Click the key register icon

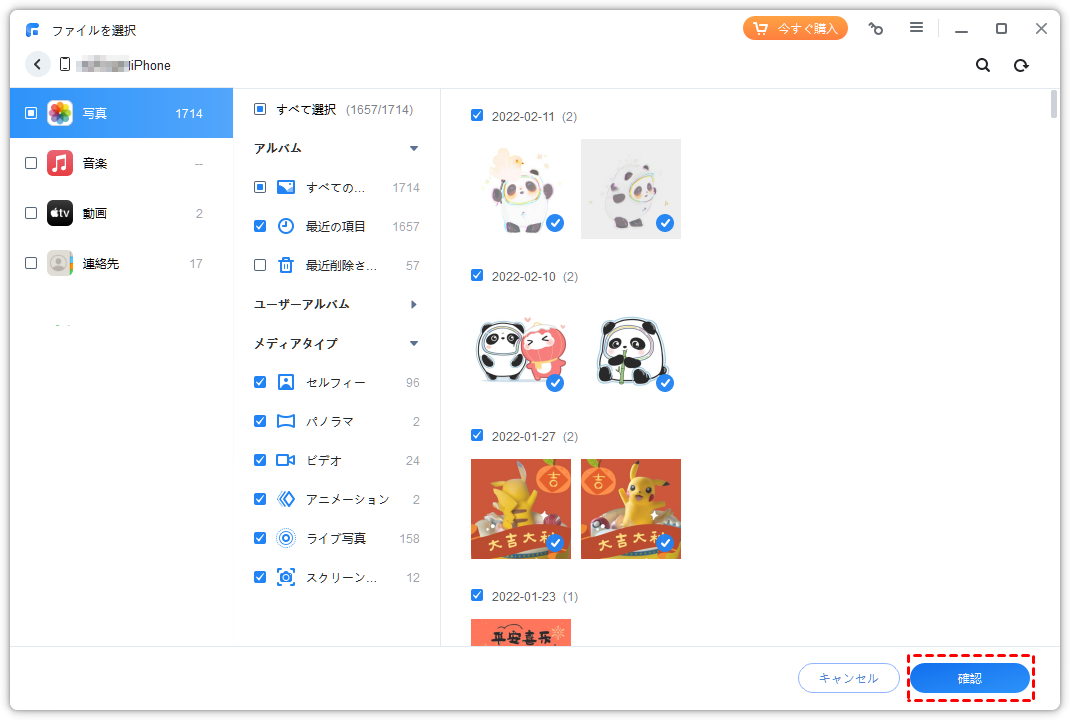pyautogui.click(x=876, y=29)
